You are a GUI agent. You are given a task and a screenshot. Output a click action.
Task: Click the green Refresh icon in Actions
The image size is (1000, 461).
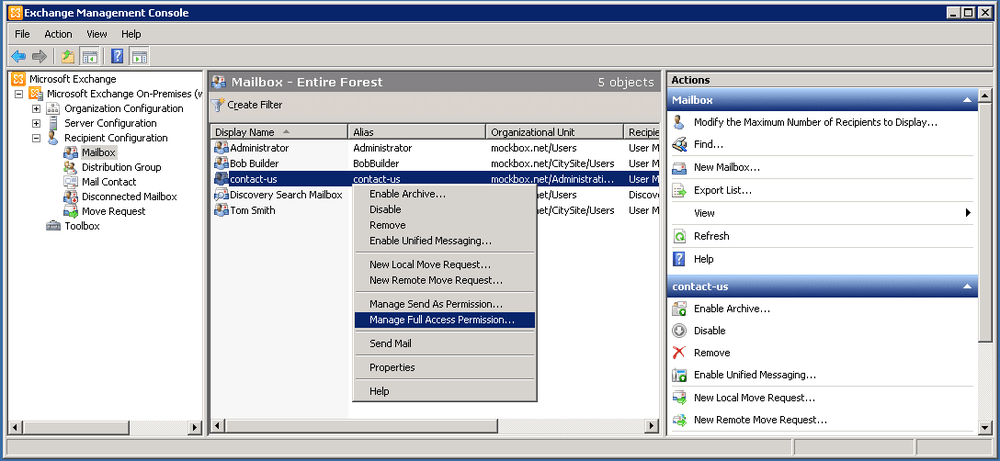(x=680, y=236)
